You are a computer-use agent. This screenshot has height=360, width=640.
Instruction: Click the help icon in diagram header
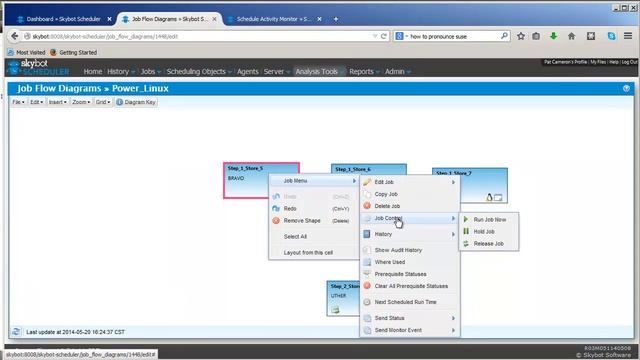tap(626, 89)
